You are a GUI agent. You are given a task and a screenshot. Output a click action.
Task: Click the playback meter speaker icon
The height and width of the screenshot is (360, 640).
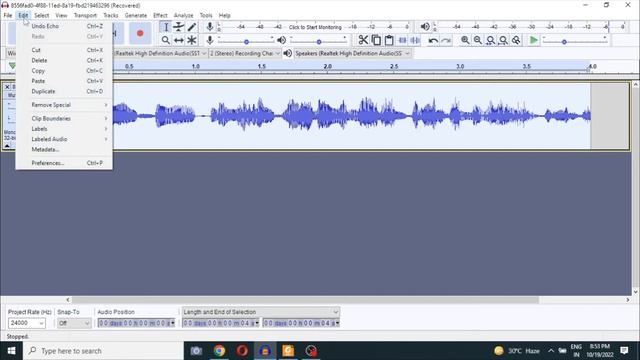425,27
